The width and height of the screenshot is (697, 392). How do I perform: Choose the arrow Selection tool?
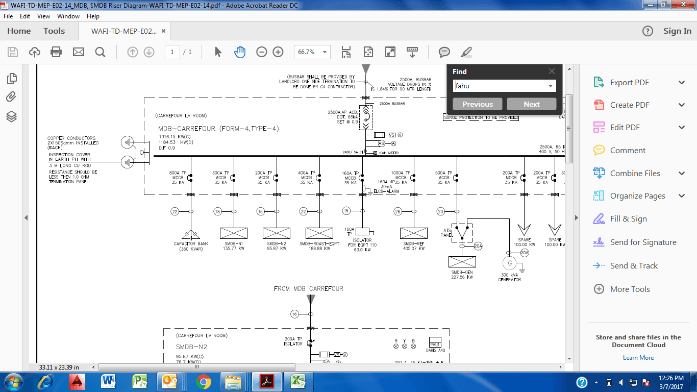tap(218, 52)
